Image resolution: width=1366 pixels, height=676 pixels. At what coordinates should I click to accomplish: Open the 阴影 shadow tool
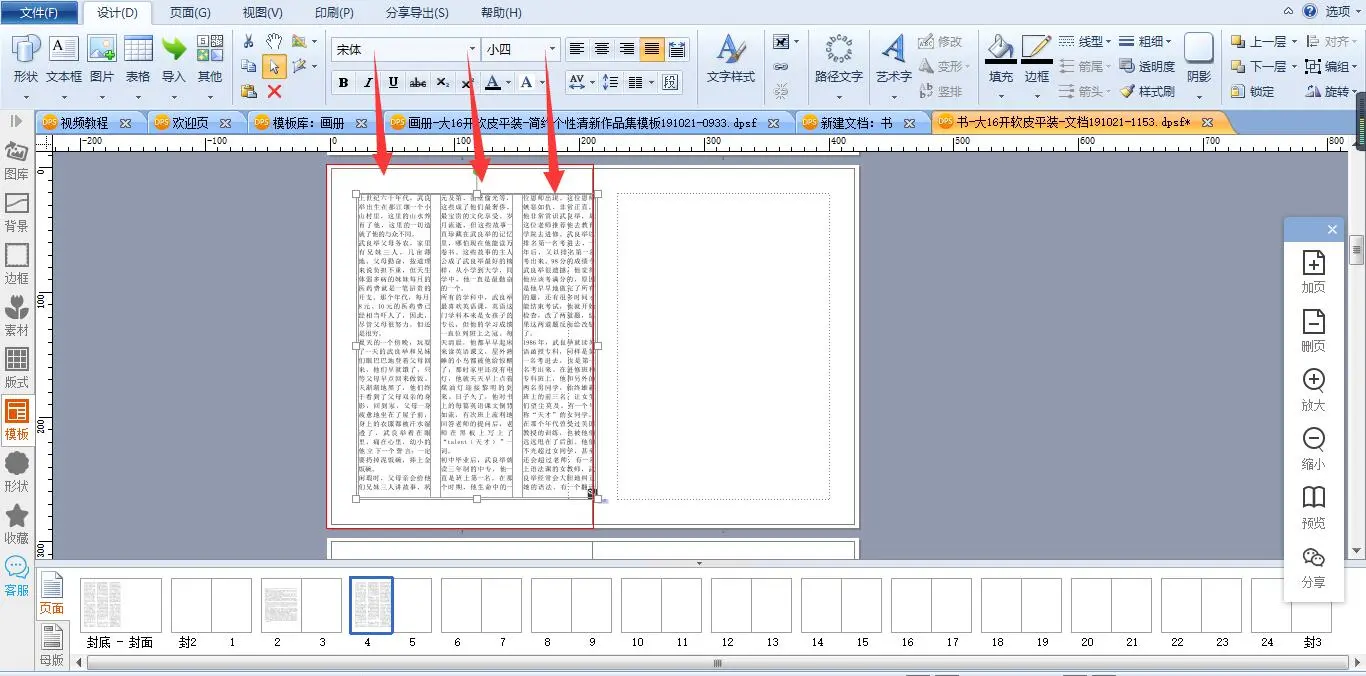(1199, 58)
